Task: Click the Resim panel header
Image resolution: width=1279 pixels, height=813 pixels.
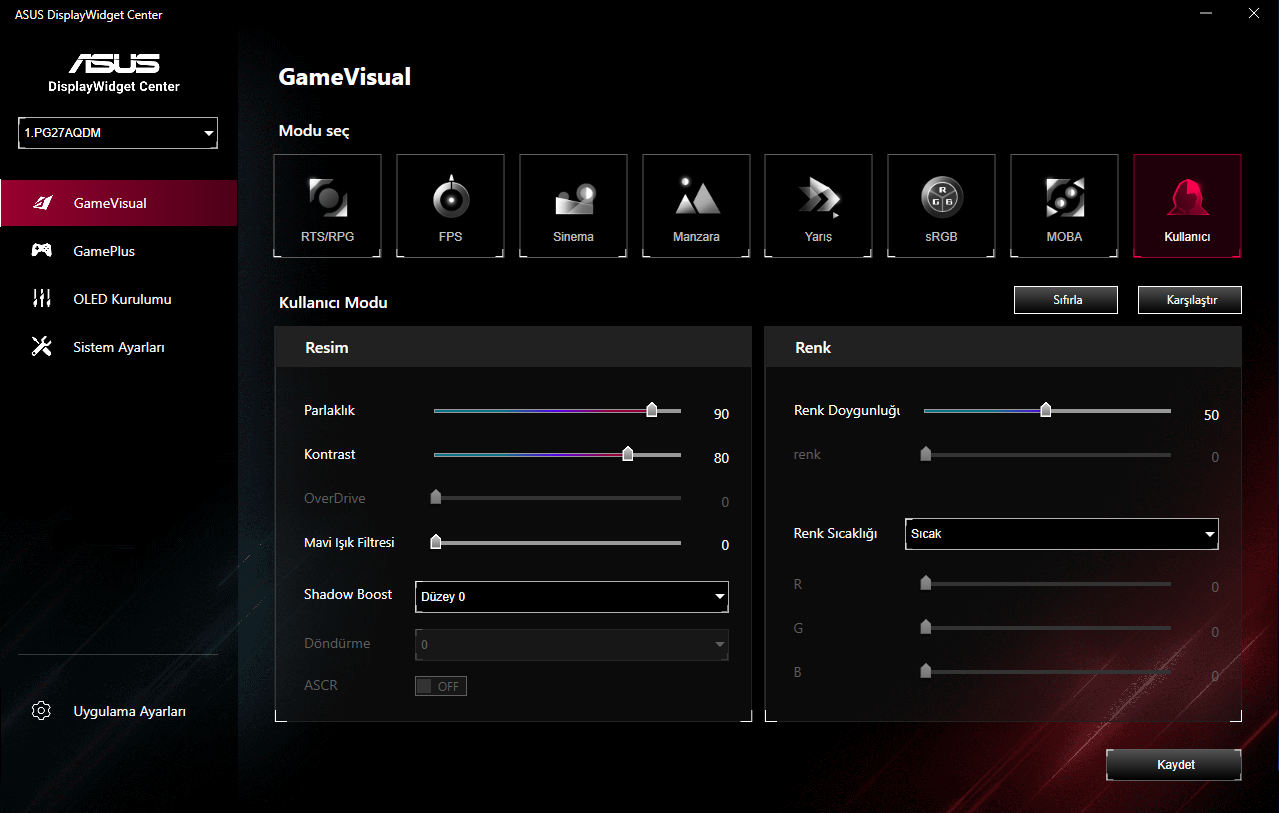Action: tap(513, 347)
